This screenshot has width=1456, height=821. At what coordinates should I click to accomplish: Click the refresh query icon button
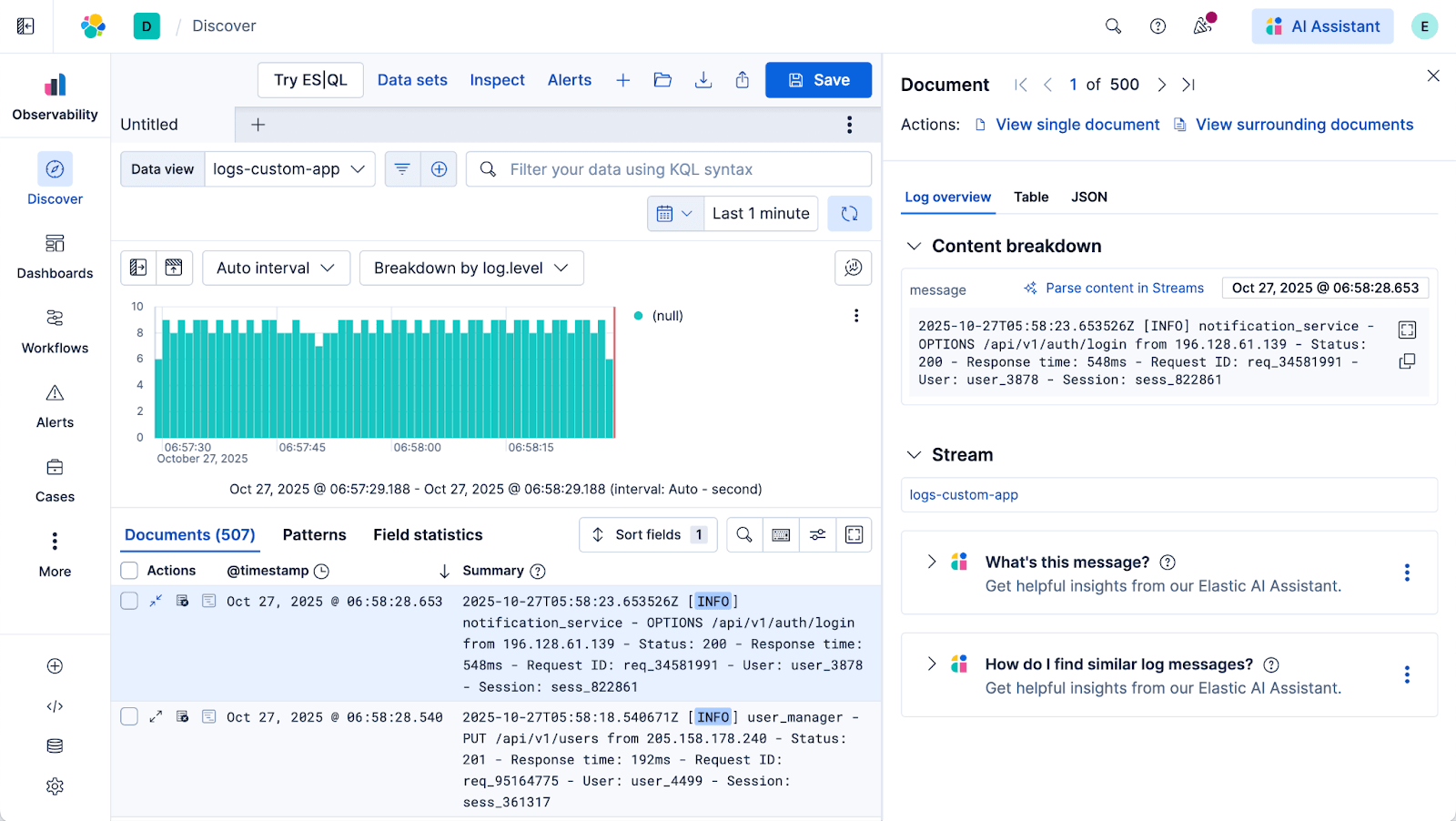(849, 214)
